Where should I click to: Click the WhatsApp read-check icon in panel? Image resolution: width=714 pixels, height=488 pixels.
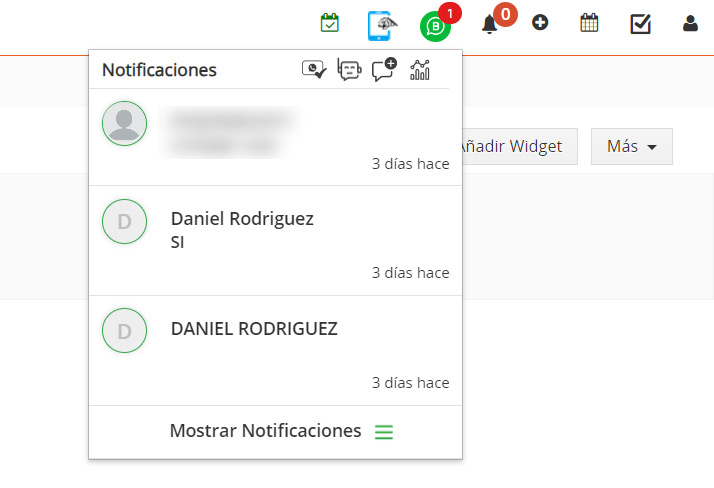tap(314, 70)
